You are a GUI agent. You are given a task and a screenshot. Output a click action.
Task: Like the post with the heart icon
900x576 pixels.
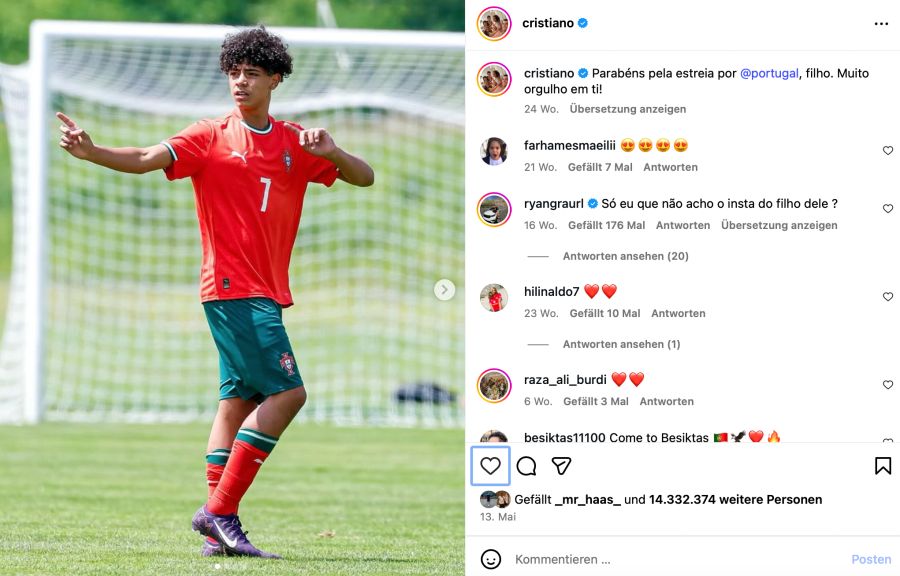click(x=490, y=466)
